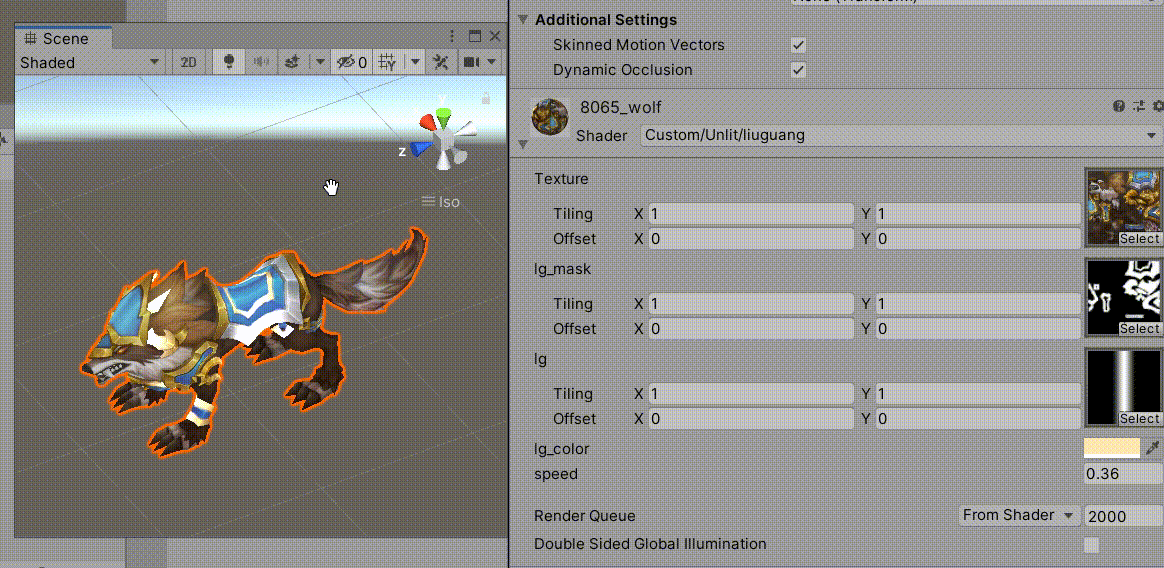Click the red X axis cone on gizmo

pyautogui.click(x=428, y=123)
